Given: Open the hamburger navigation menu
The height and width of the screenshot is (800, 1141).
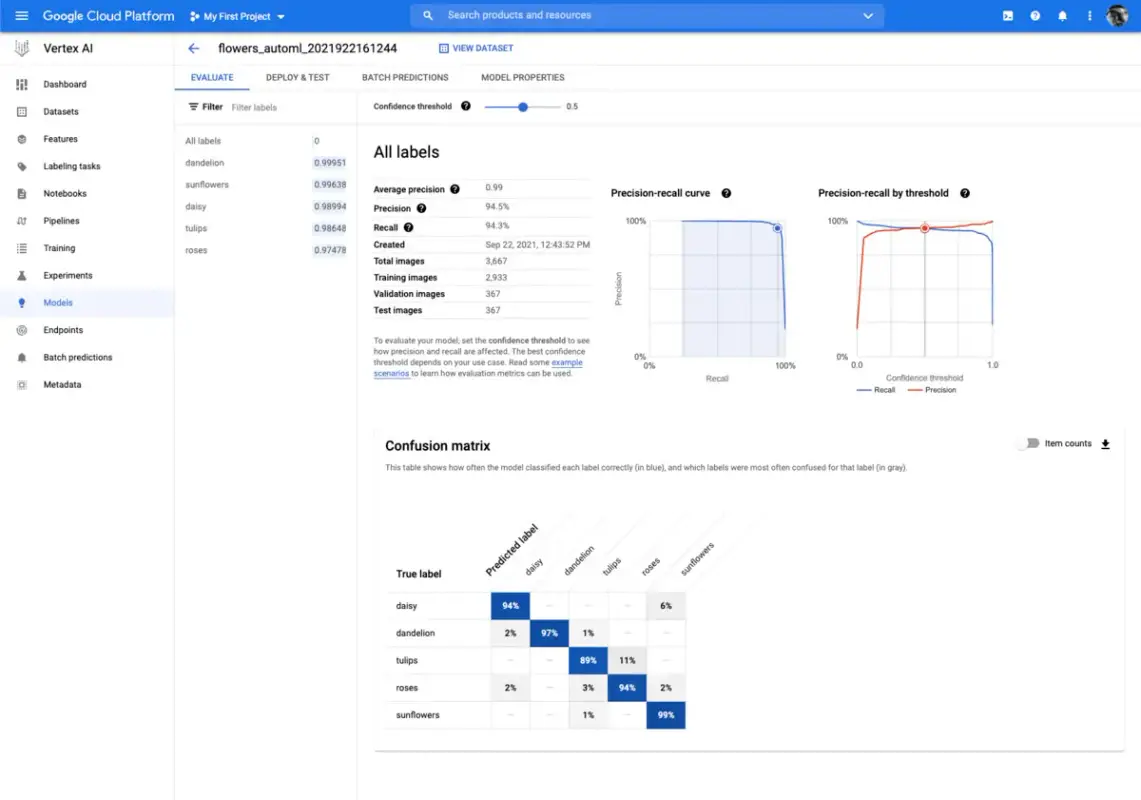Looking at the screenshot, I should pos(21,15).
